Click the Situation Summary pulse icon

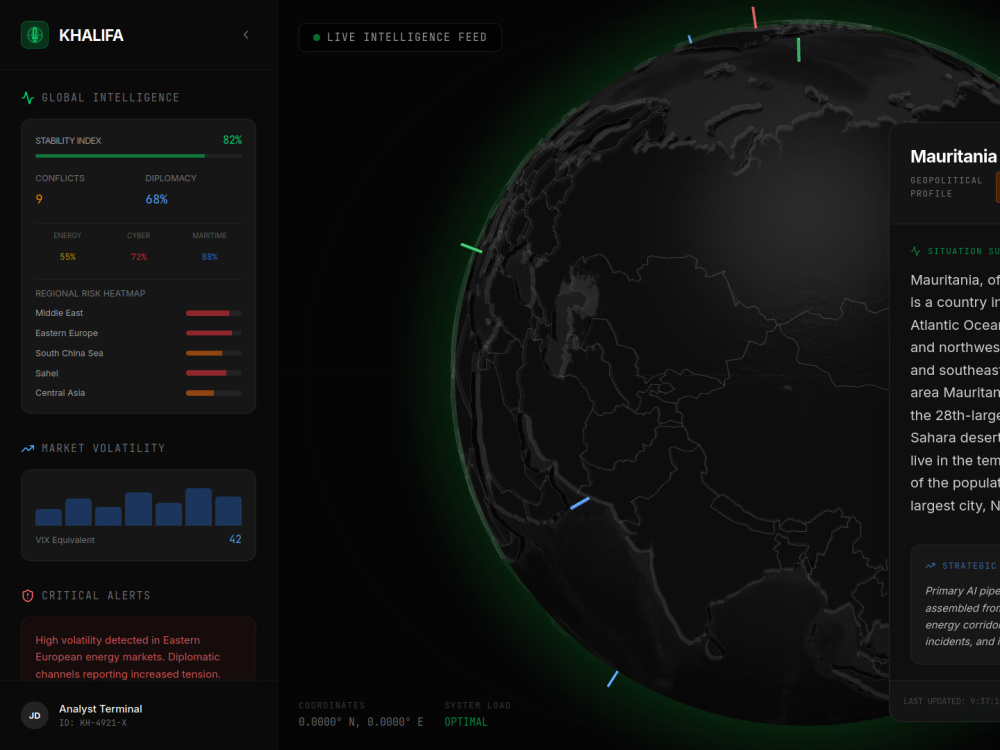point(916,251)
